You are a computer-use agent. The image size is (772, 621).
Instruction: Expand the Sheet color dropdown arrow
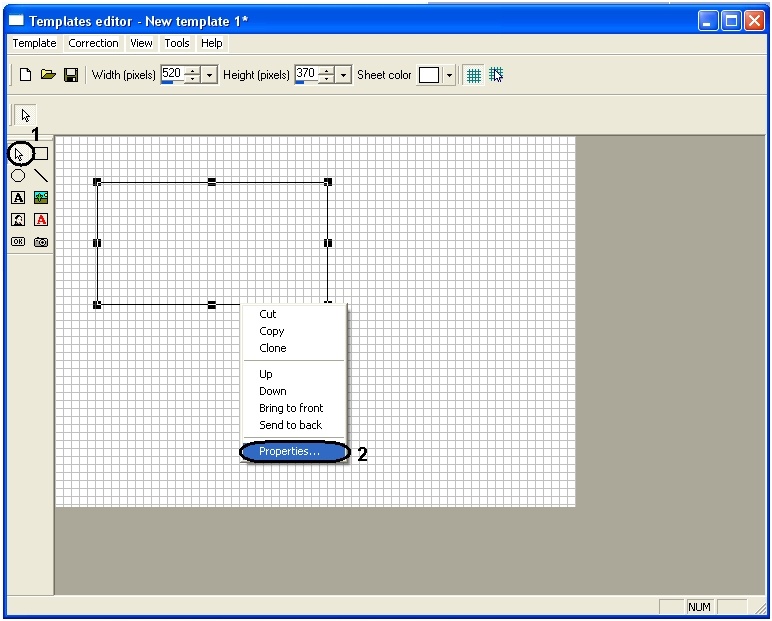click(449, 75)
